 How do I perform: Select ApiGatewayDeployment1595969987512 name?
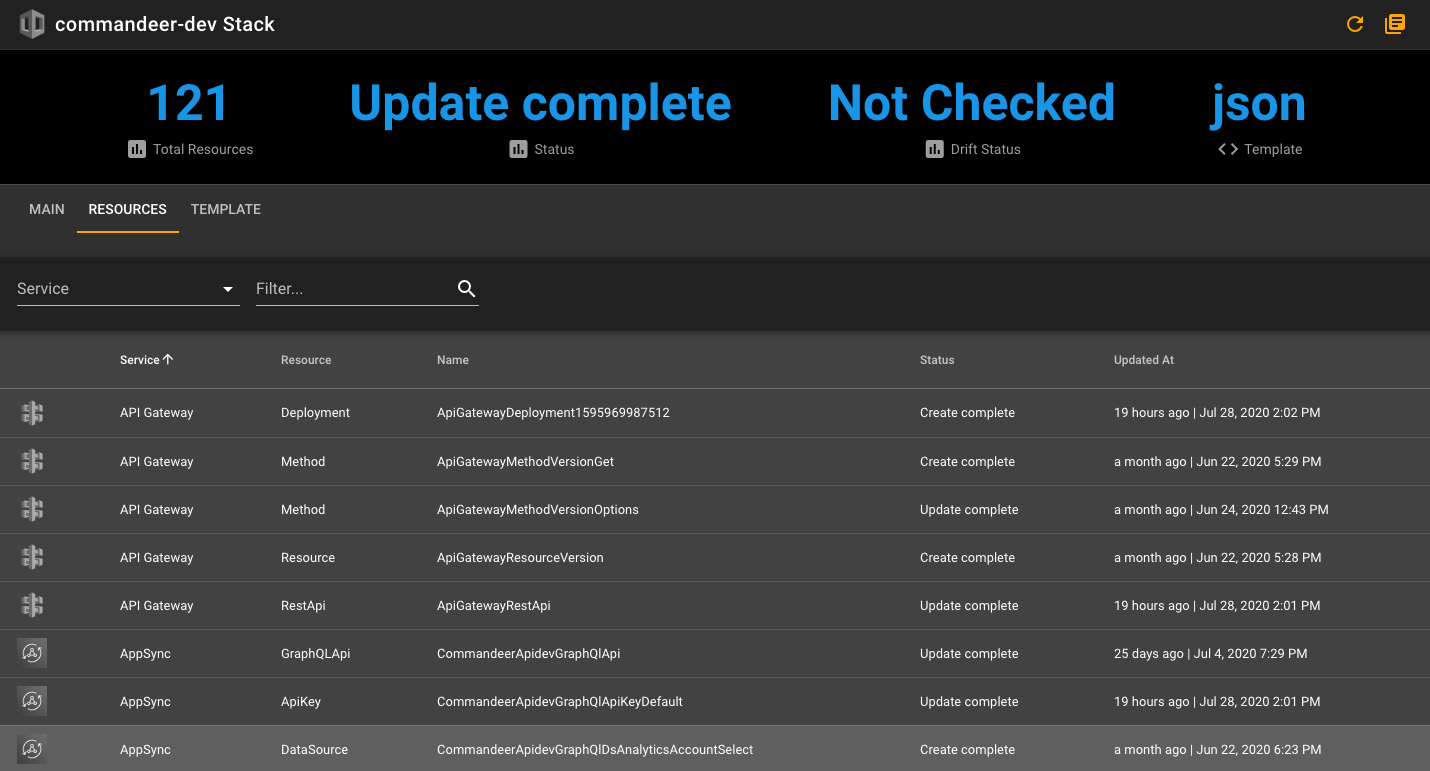pyautogui.click(x=553, y=413)
